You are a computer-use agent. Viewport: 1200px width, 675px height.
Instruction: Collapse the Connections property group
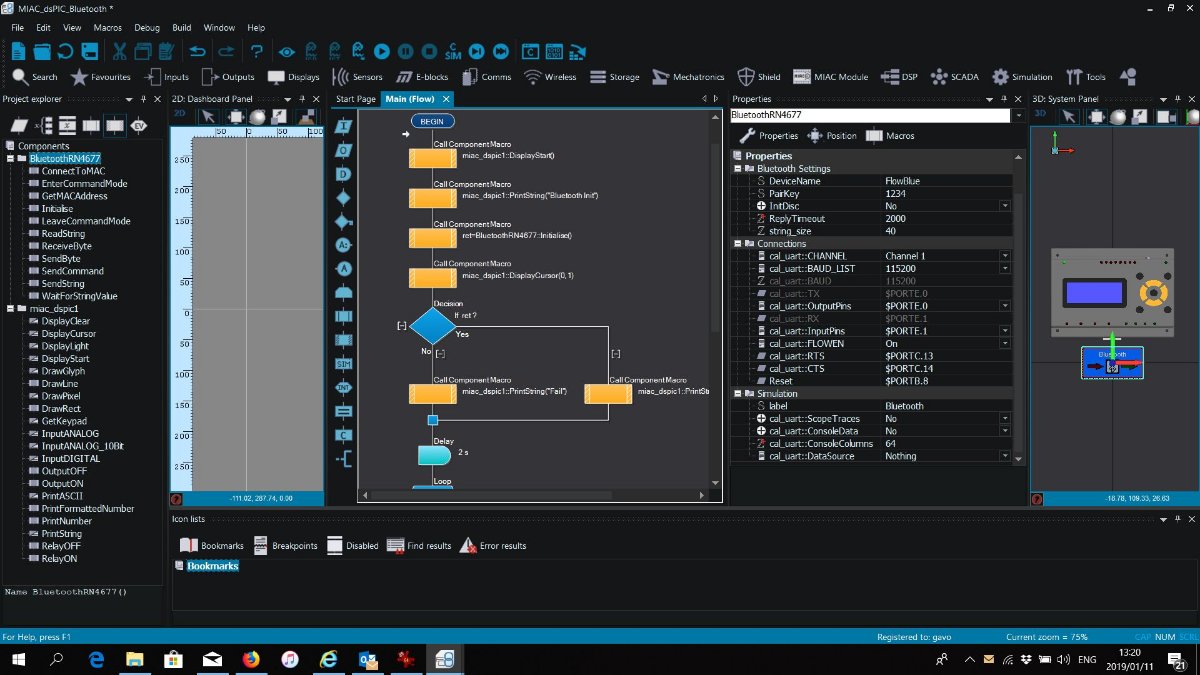(x=737, y=244)
